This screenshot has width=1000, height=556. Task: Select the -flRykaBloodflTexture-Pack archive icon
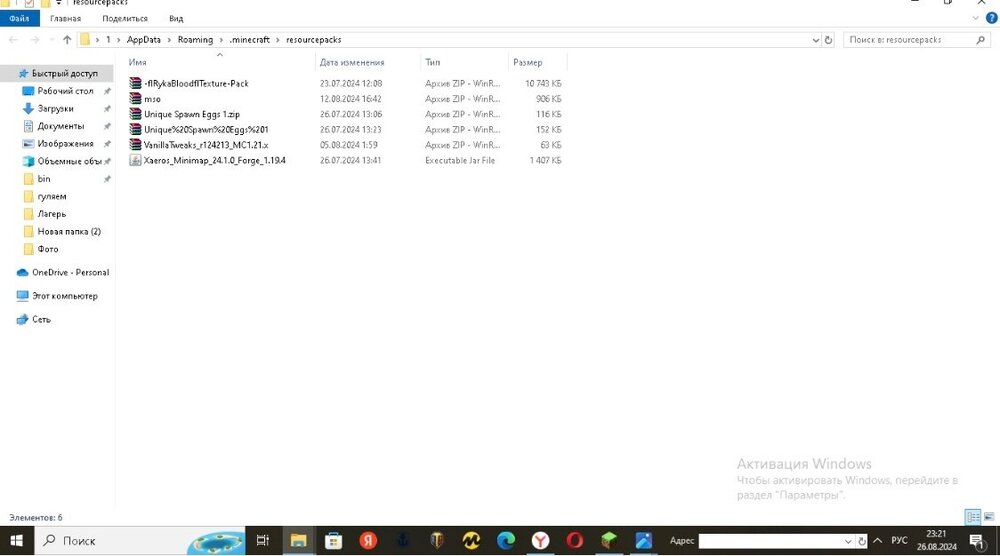pyautogui.click(x=135, y=84)
